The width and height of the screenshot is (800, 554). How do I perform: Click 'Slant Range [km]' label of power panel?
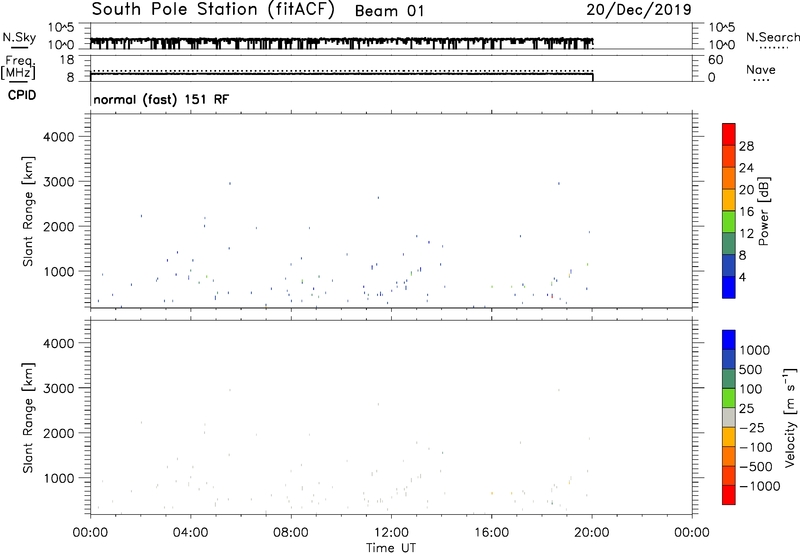28,211
